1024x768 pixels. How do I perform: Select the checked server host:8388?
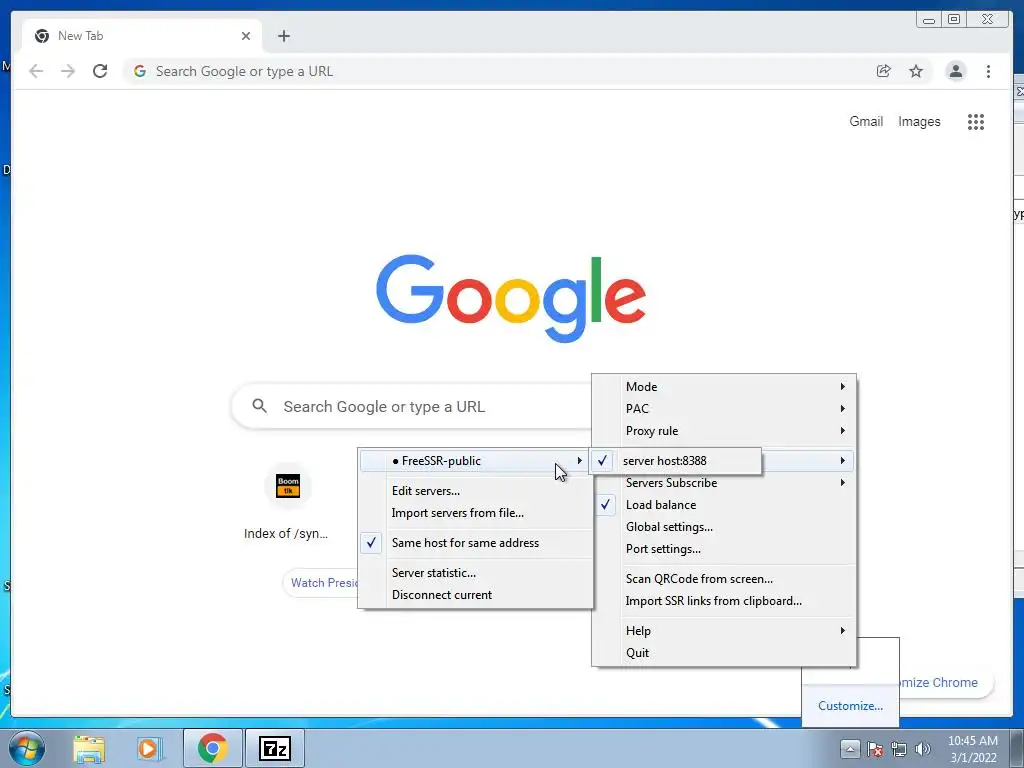(x=675, y=460)
